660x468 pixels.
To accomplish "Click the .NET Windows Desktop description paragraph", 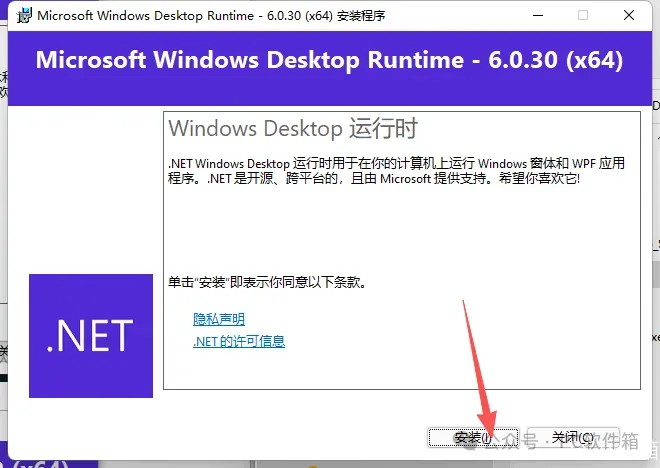I will click(x=396, y=170).
